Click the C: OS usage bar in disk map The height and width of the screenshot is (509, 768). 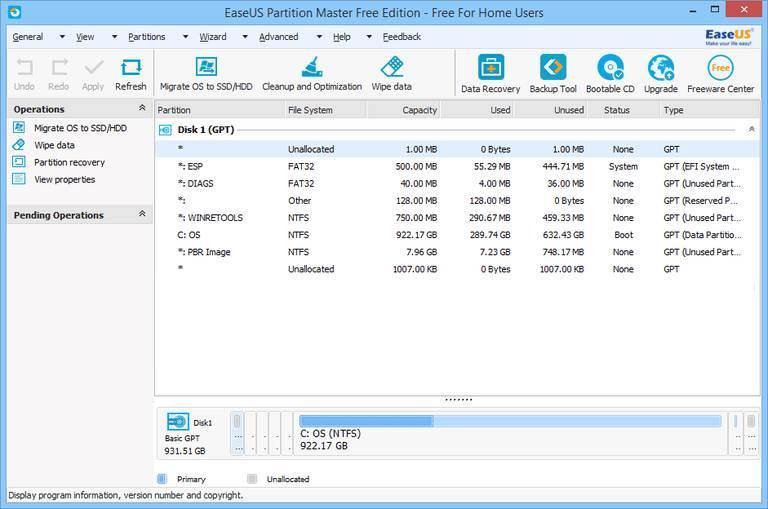[x=510, y=421]
